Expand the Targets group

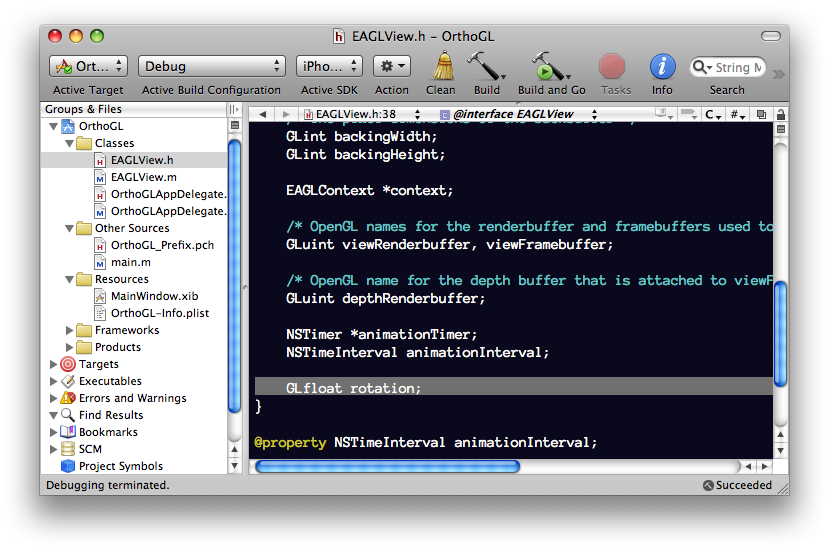tap(53, 364)
